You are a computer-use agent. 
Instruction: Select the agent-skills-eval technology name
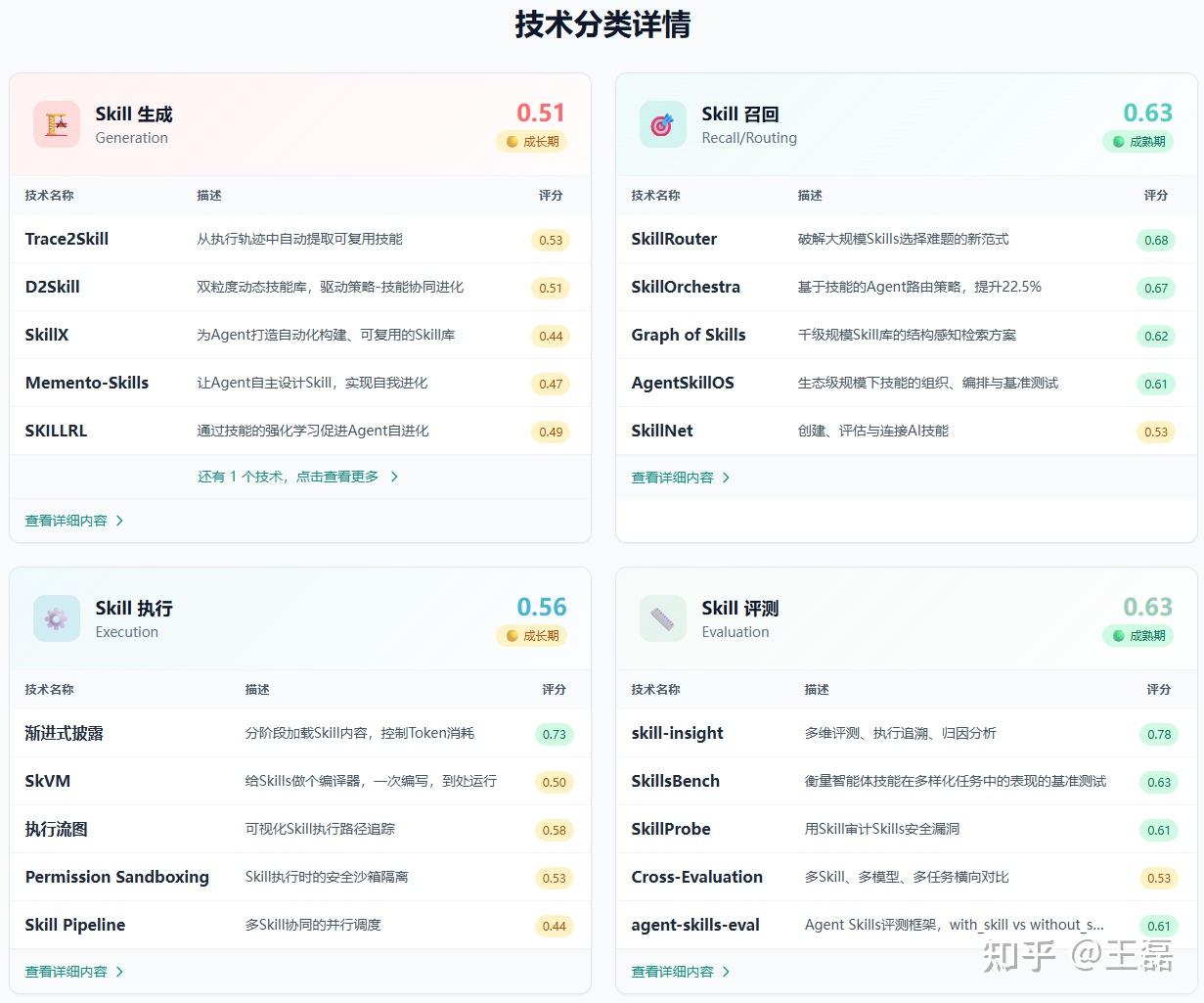695,926
